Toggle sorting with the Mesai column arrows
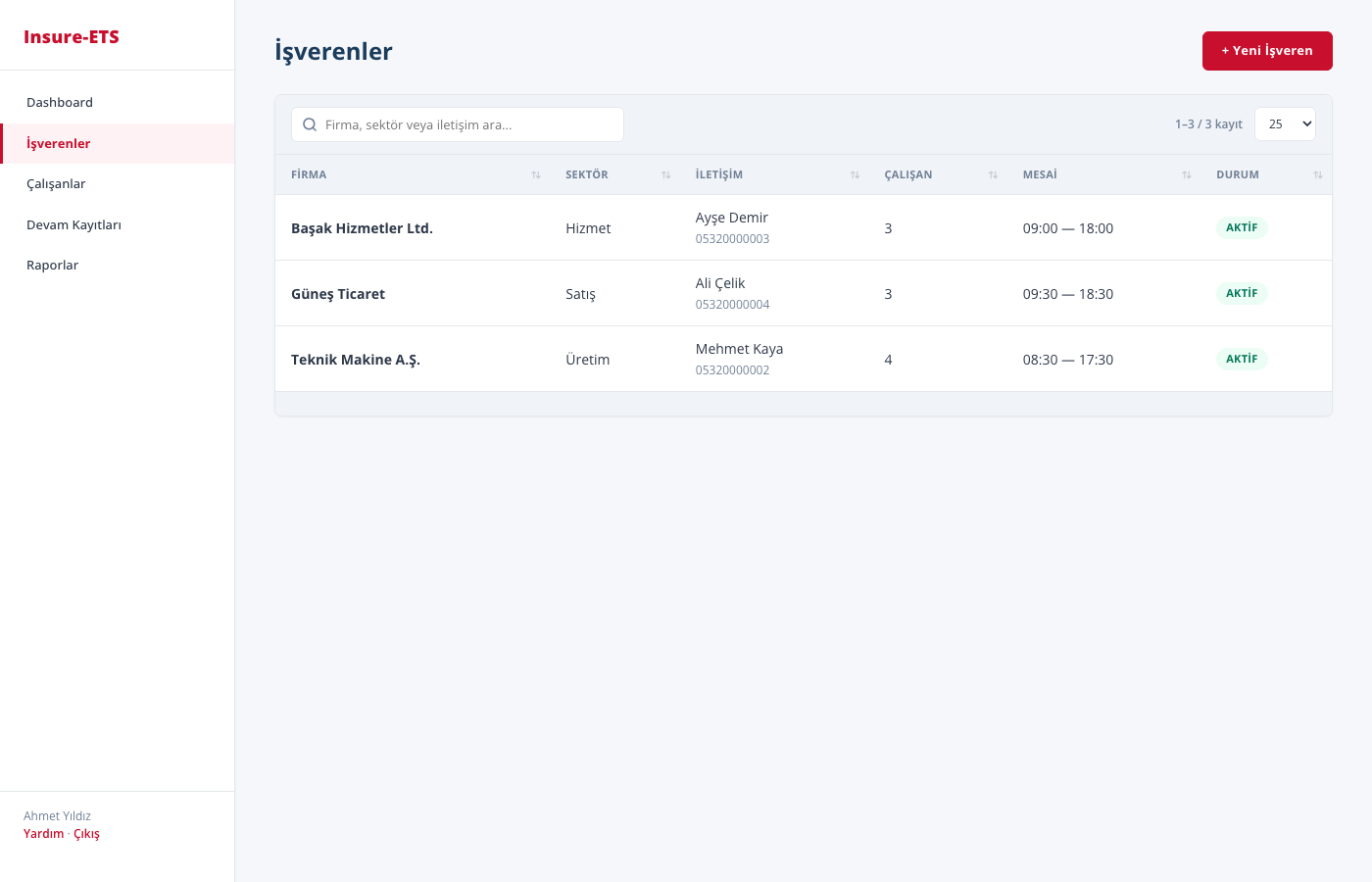Screen dimensions: 1372x882 tap(1187, 175)
